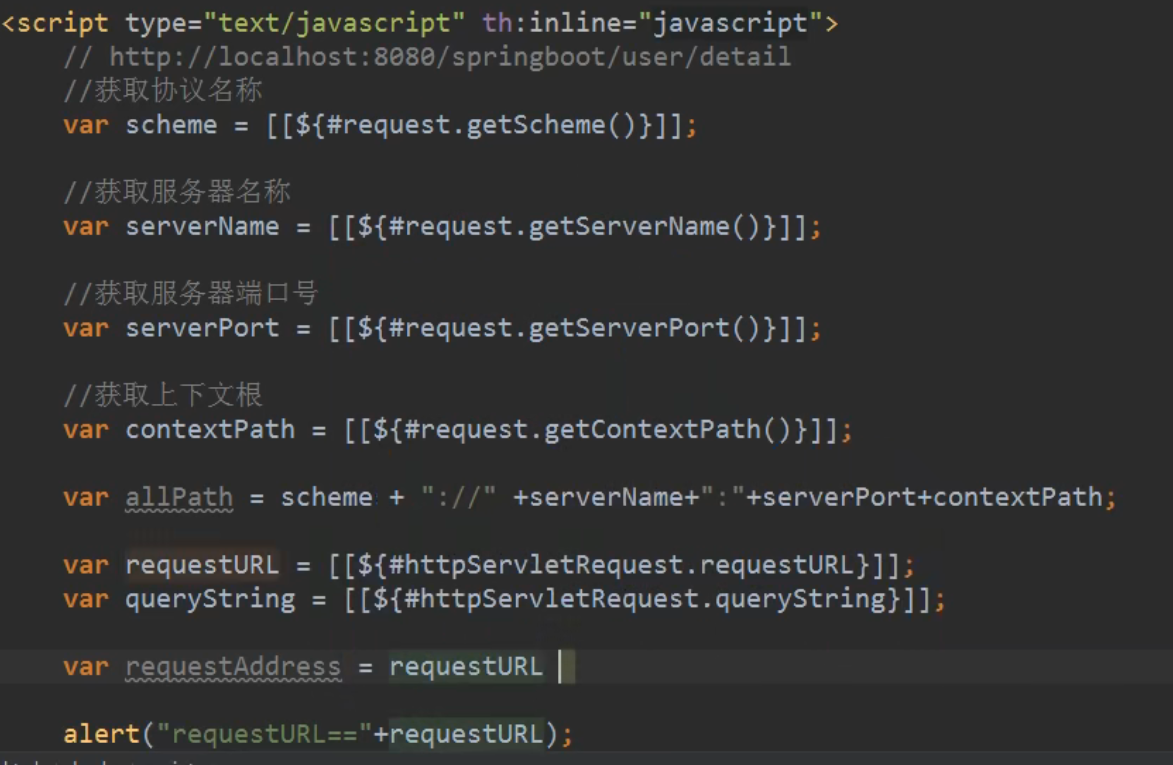The height and width of the screenshot is (765, 1173).
Task: Click serverPort+contextPath in the allPath line
Action: click(932, 497)
